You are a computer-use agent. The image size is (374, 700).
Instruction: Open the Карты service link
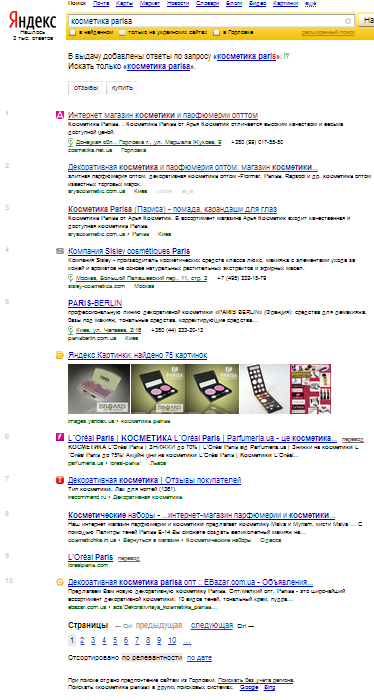tap(124, 3)
